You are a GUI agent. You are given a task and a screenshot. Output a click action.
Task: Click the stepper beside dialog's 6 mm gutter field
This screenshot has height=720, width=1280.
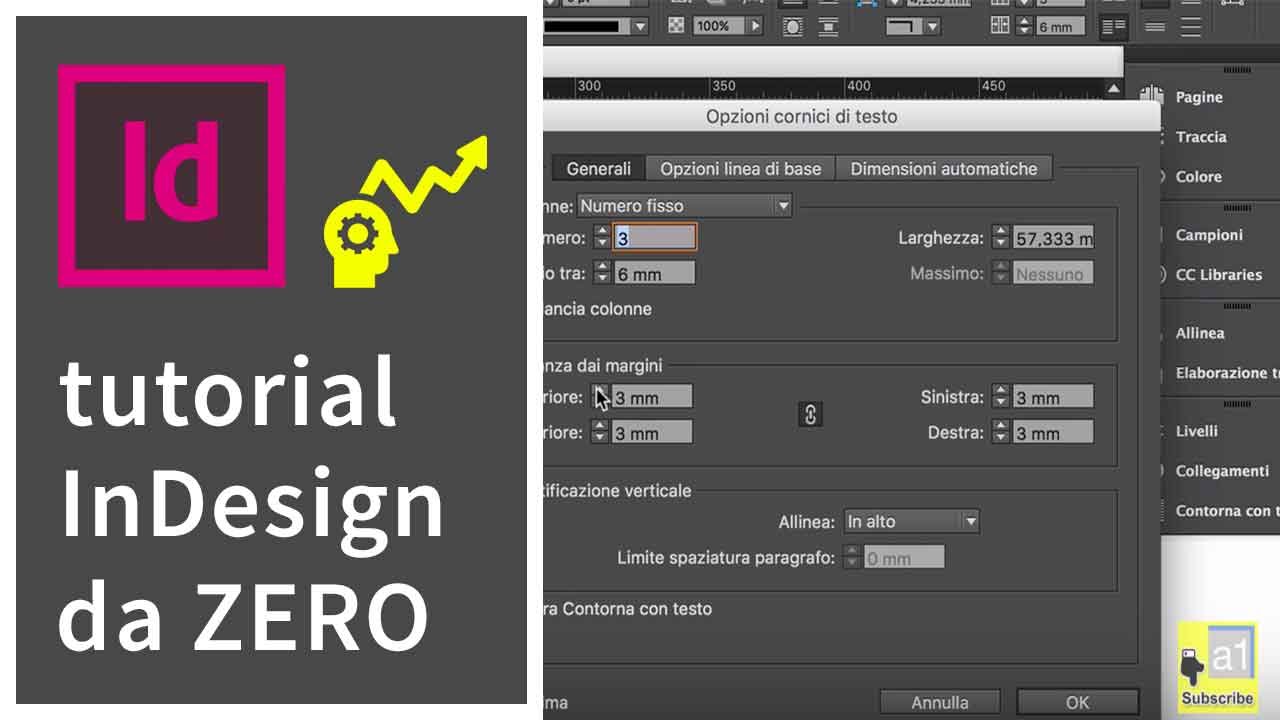[601, 273]
